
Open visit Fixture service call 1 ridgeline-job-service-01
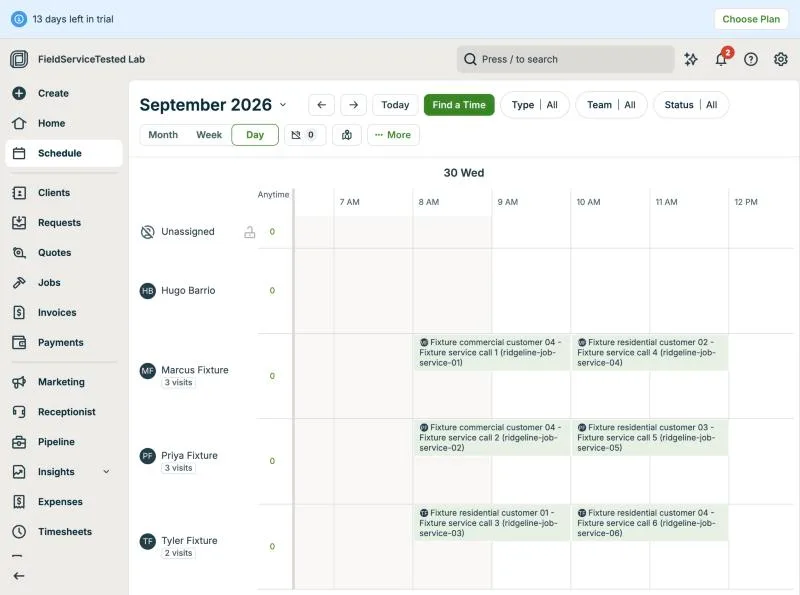point(492,353)
